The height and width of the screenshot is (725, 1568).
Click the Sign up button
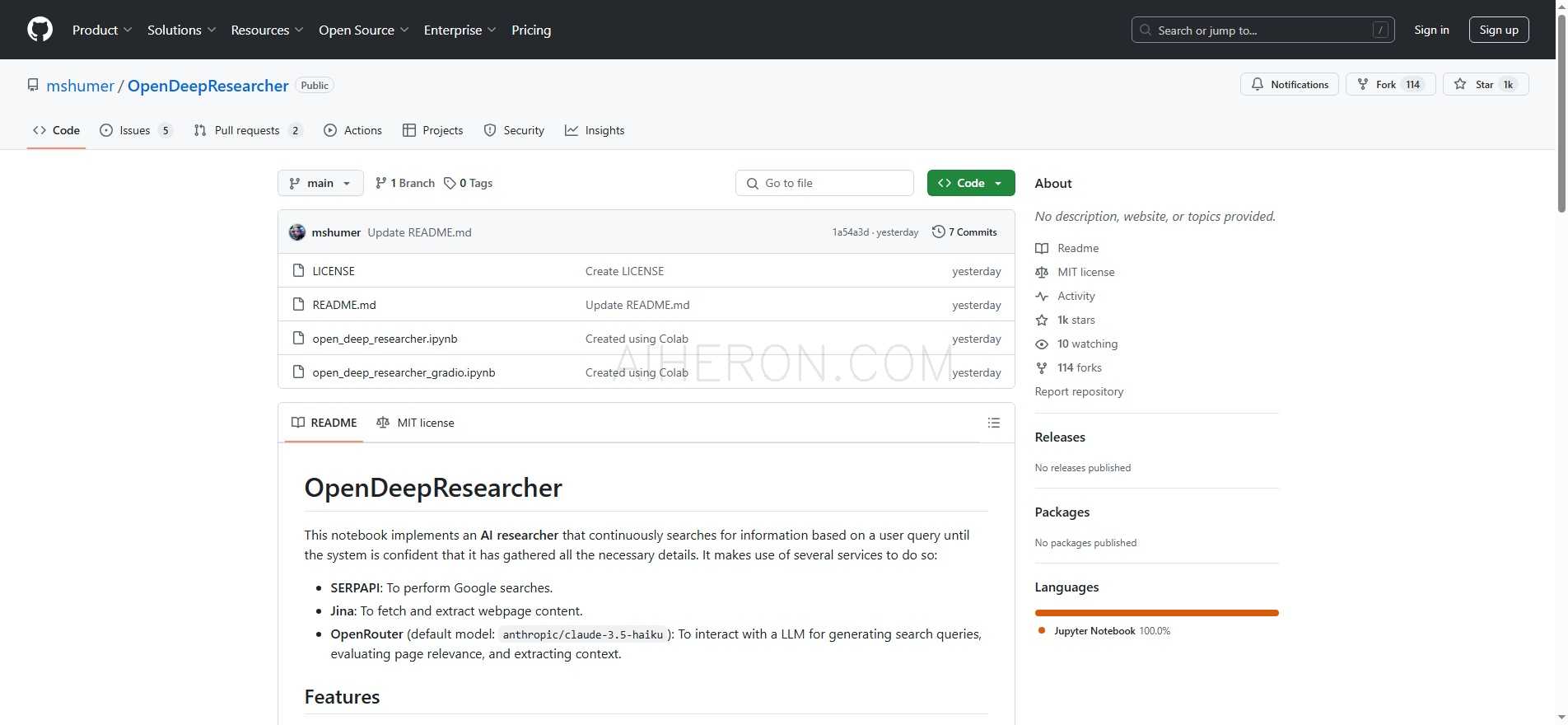pos(1499,30)
